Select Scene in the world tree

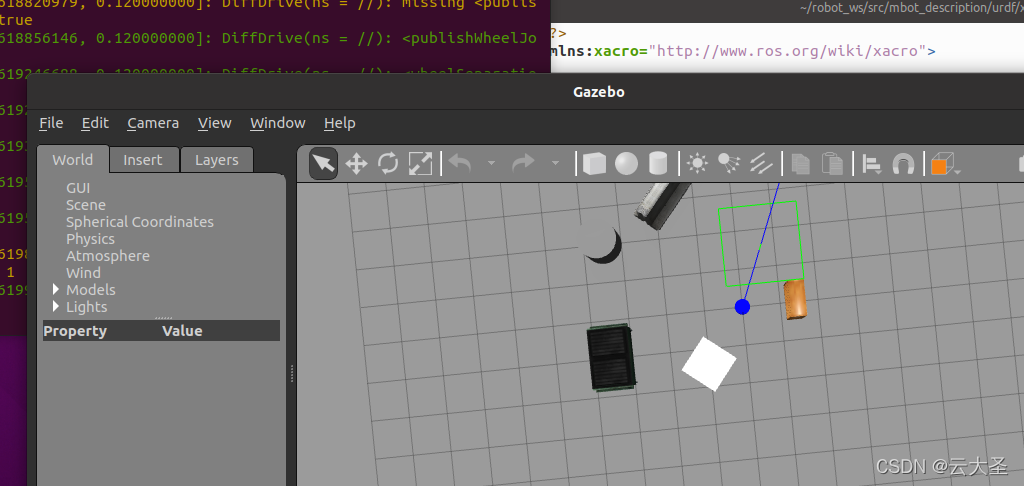click(86, 205)
